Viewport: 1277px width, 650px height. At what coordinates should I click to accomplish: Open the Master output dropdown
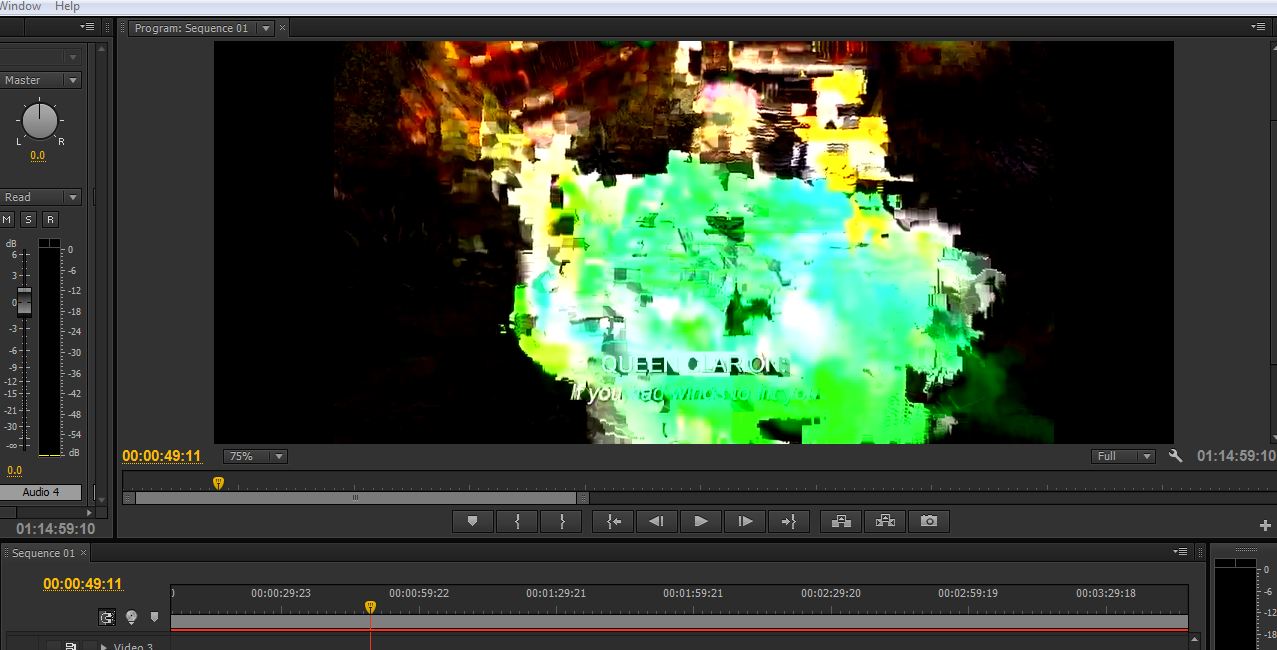pyautogui.click(x=40, y=80)
